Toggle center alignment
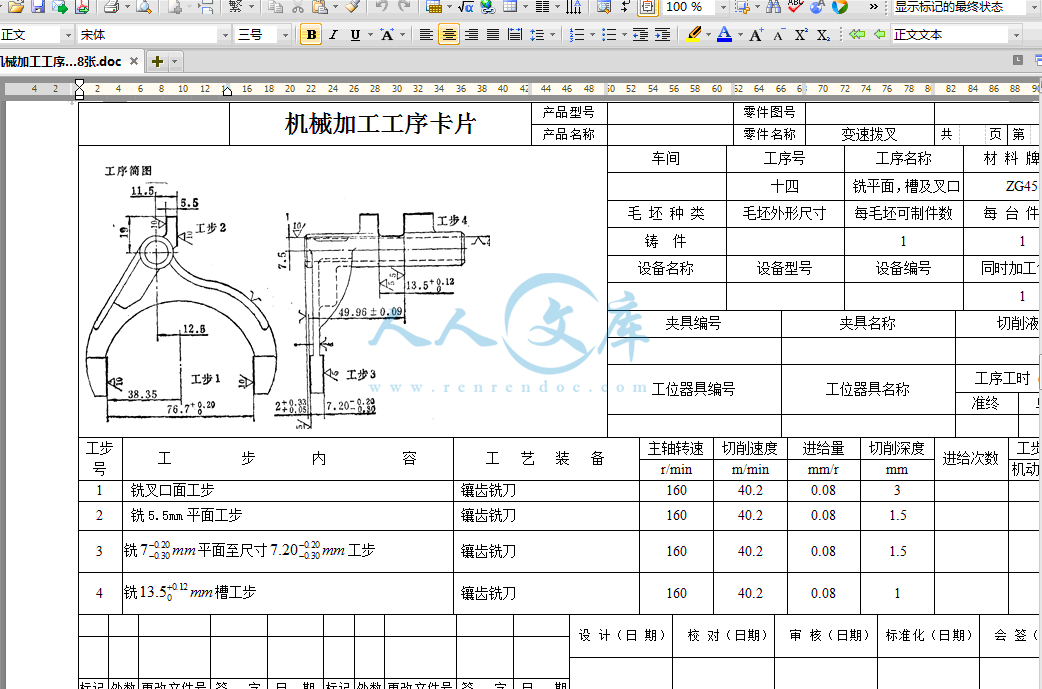Image resolution: width=1042 pixels, height=689 pixels. tap(449, 35)
